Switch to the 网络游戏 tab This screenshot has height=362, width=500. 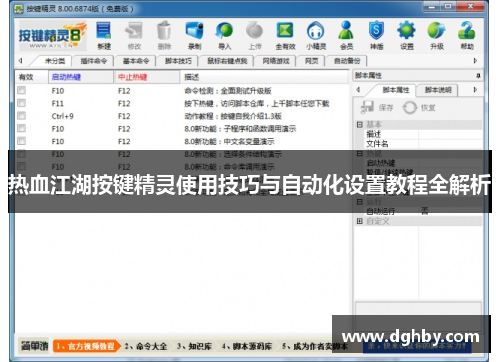pos(276,61)
